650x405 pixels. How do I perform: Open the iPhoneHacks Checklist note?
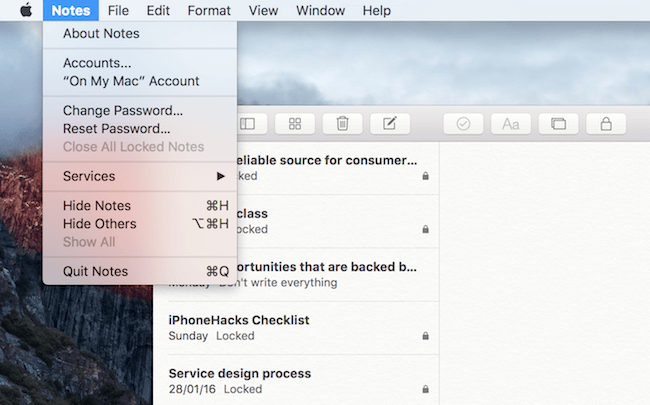click(x=296, y=328)
